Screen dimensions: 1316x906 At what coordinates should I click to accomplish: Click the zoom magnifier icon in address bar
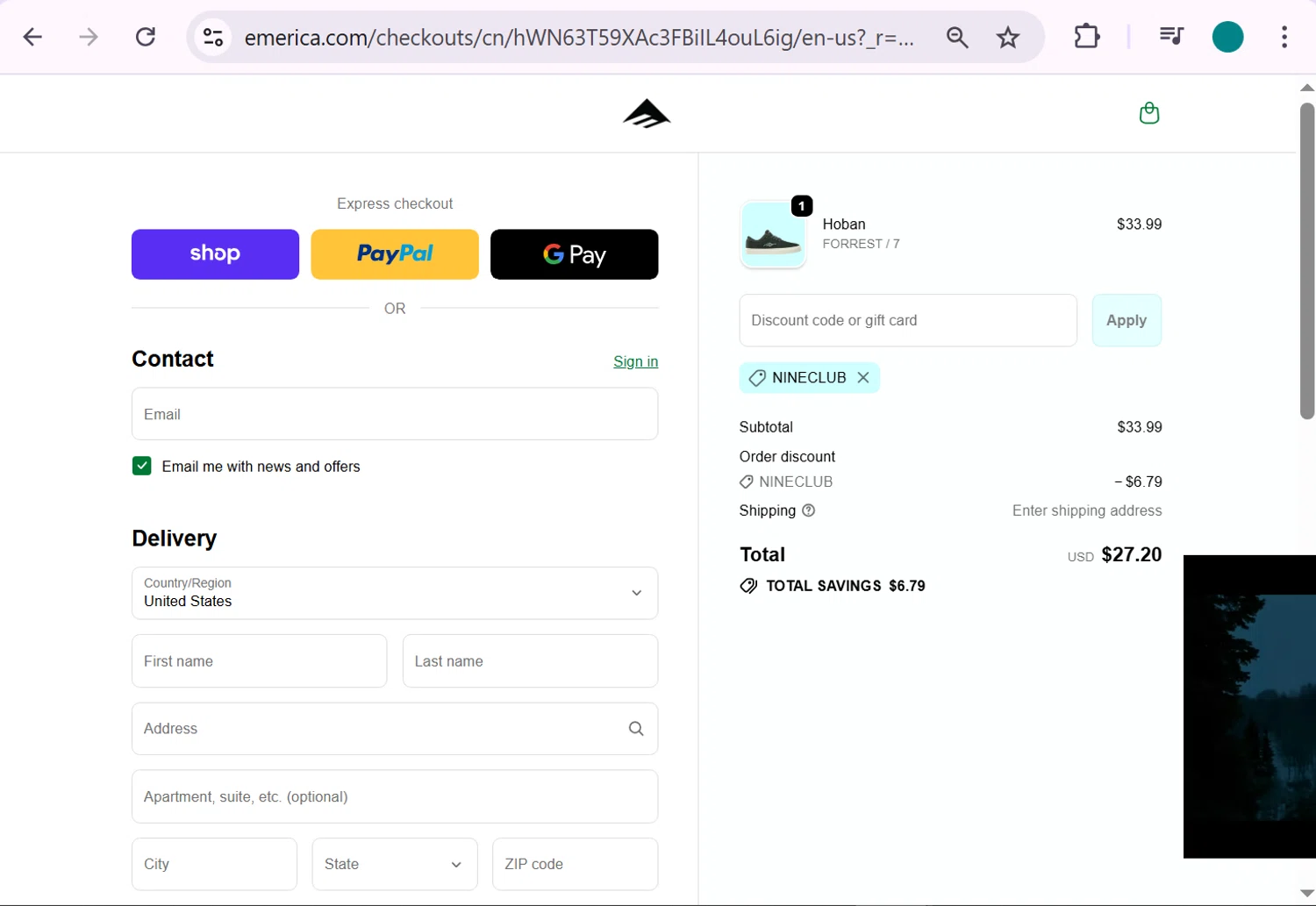[x=957, y=37]
